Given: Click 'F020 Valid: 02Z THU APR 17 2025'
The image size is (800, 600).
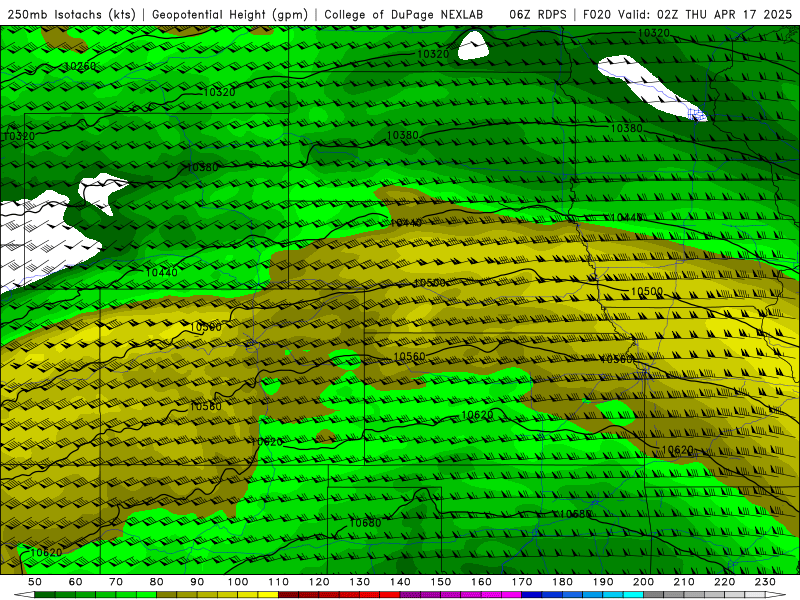Looking at the screenshot, I should pyautogui.click(x=687, y=15).
